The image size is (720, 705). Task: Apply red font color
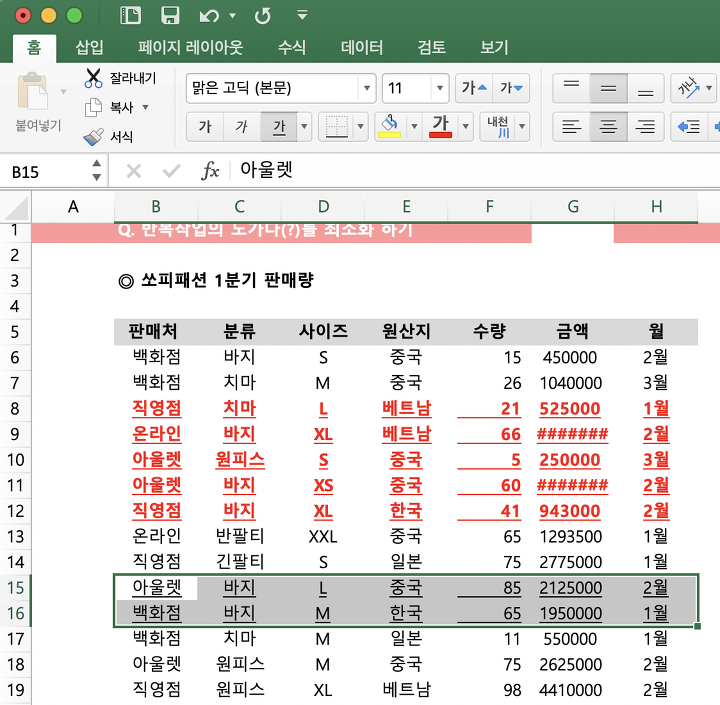(x=440, y=126)
